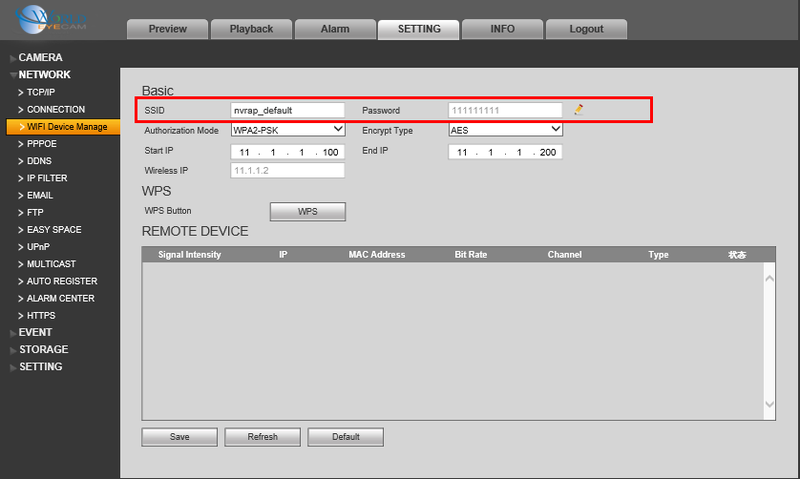Open the Playback tab
Screen dimensions: 800x479
point(251,29)
